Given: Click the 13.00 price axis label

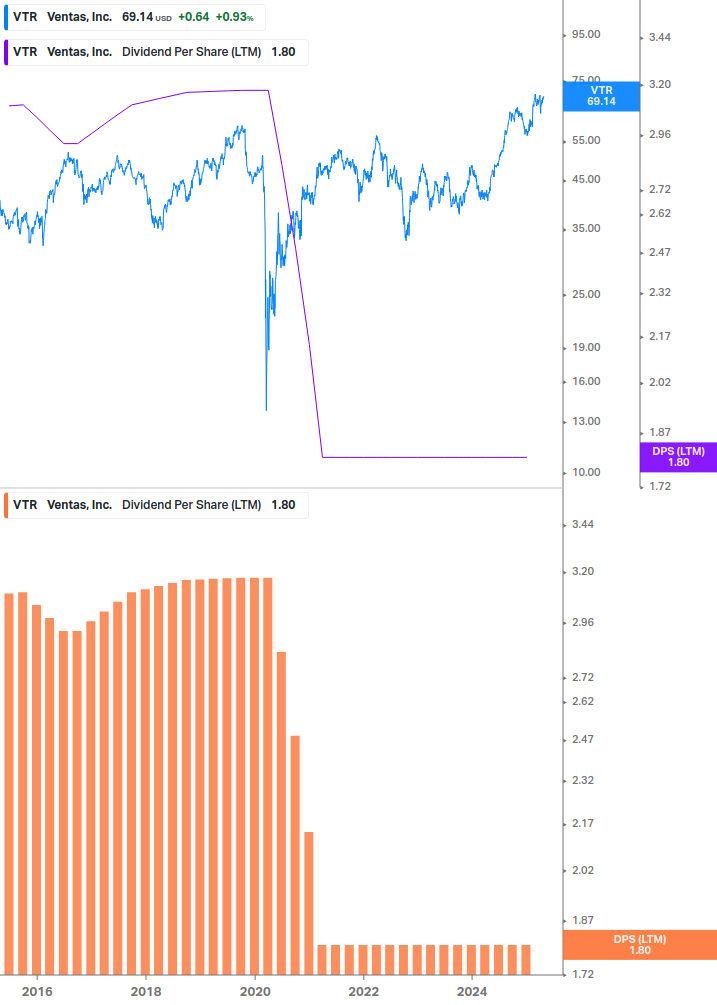Looking at the screenshot, I should (586, 421).
